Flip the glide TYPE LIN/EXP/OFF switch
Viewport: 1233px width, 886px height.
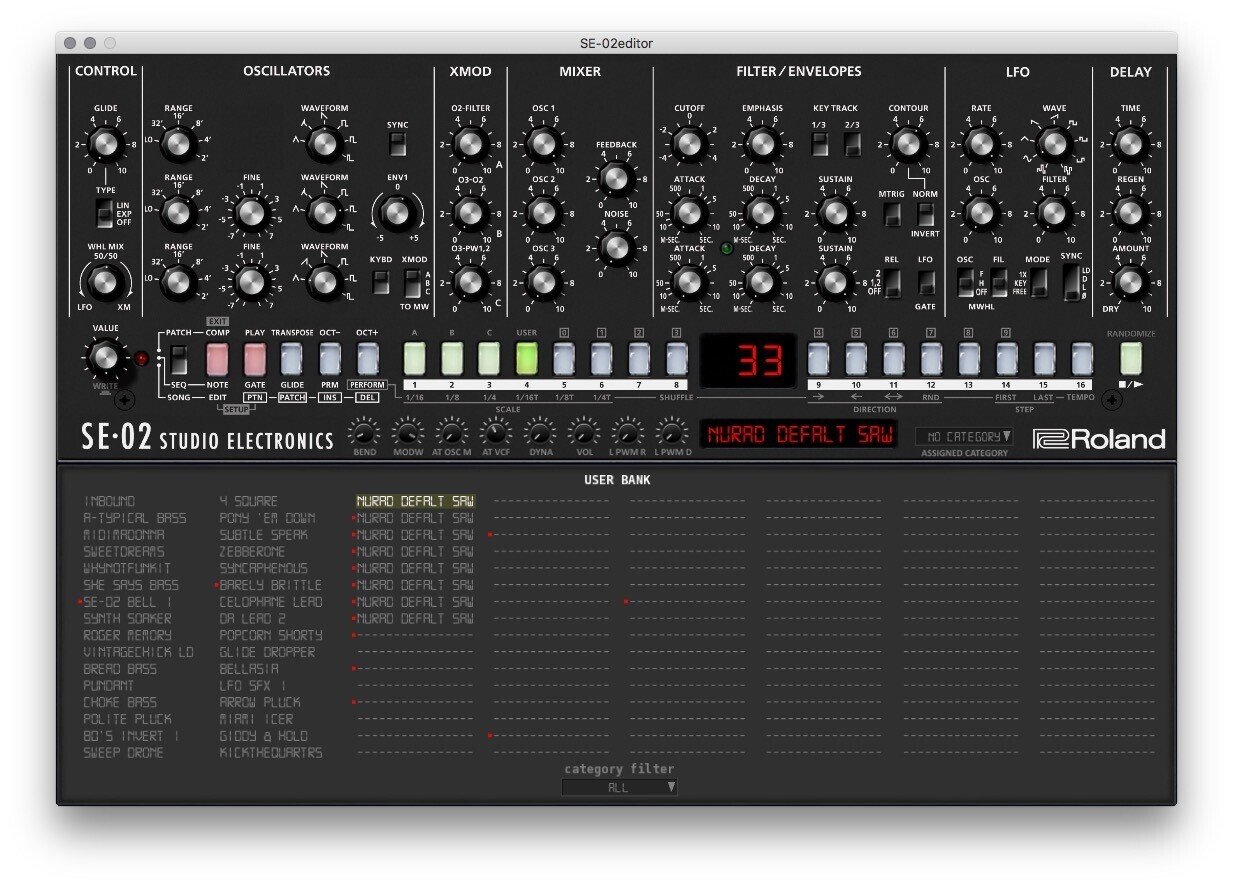pos(104,213)
